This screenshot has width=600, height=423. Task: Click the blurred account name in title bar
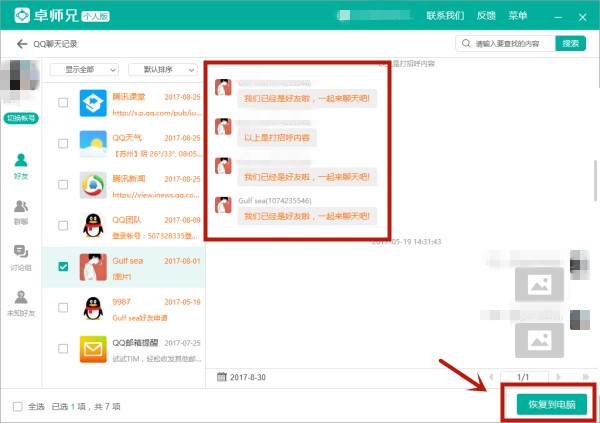375,15
